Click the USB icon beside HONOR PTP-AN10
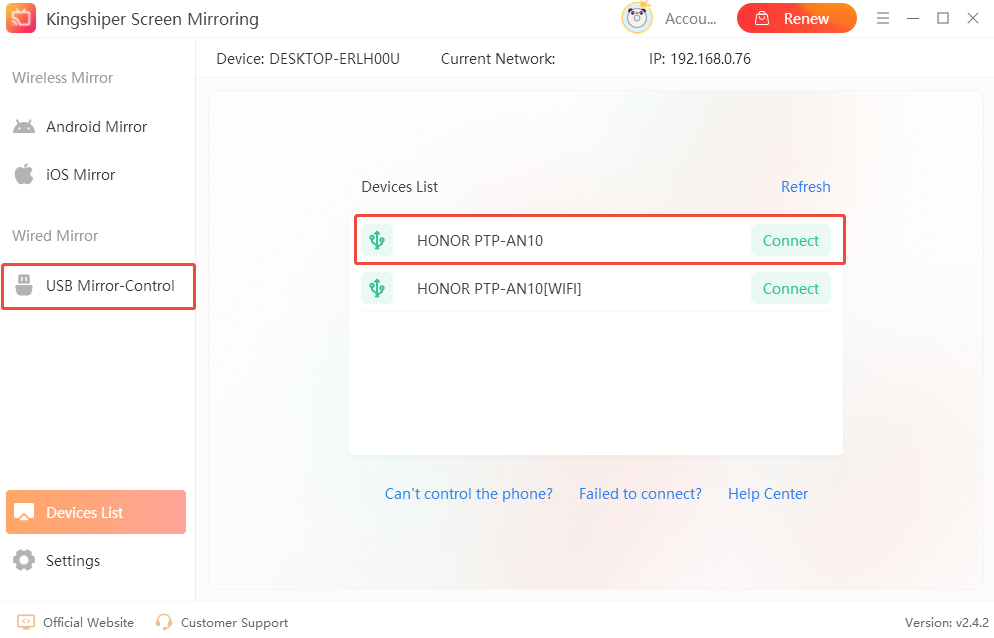The height and width of the screenshot is (638, 994). [377, 240]
